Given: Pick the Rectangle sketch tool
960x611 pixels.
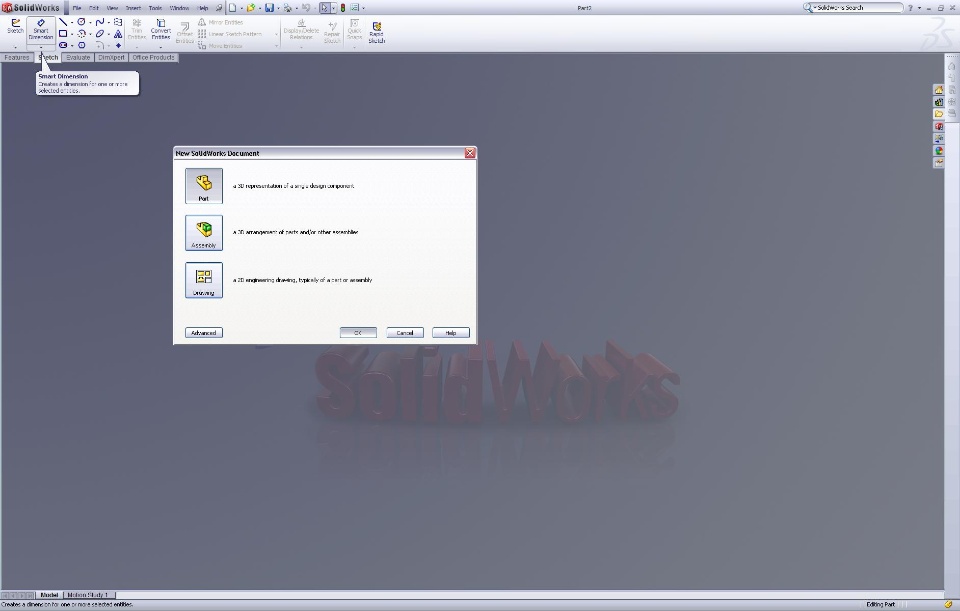Looking at the screenshot, I should pos(63,34).
